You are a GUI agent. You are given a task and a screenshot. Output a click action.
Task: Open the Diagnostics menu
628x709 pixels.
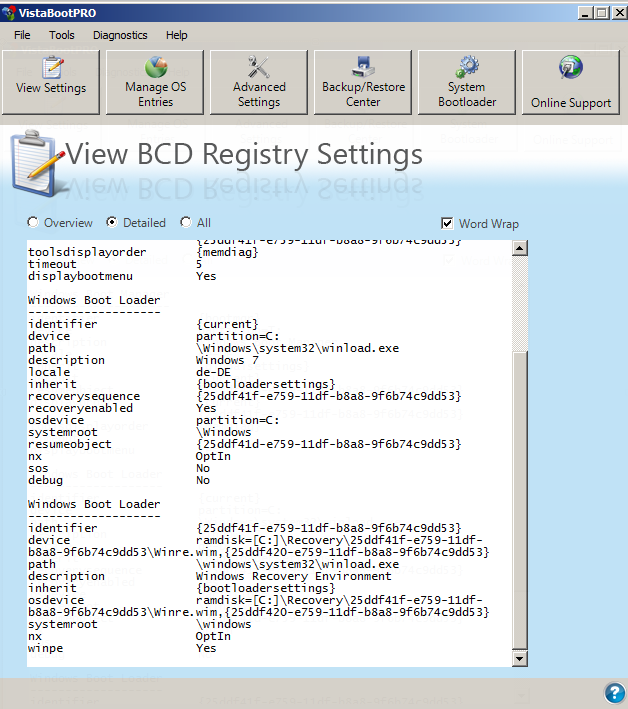pos(120,35)
